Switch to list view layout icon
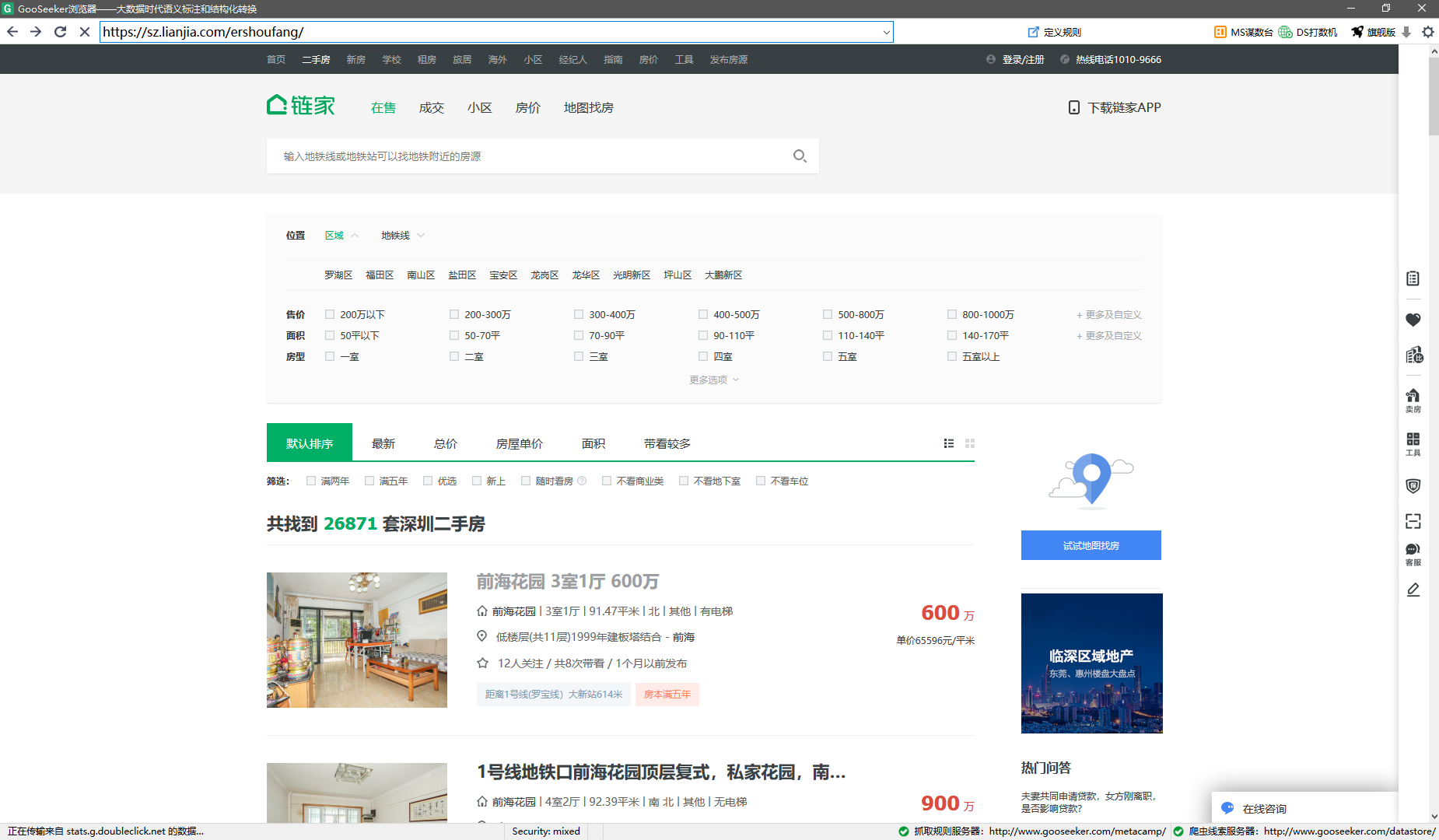The height and width of the screenshot is (840, 1439). pos(949,443)
